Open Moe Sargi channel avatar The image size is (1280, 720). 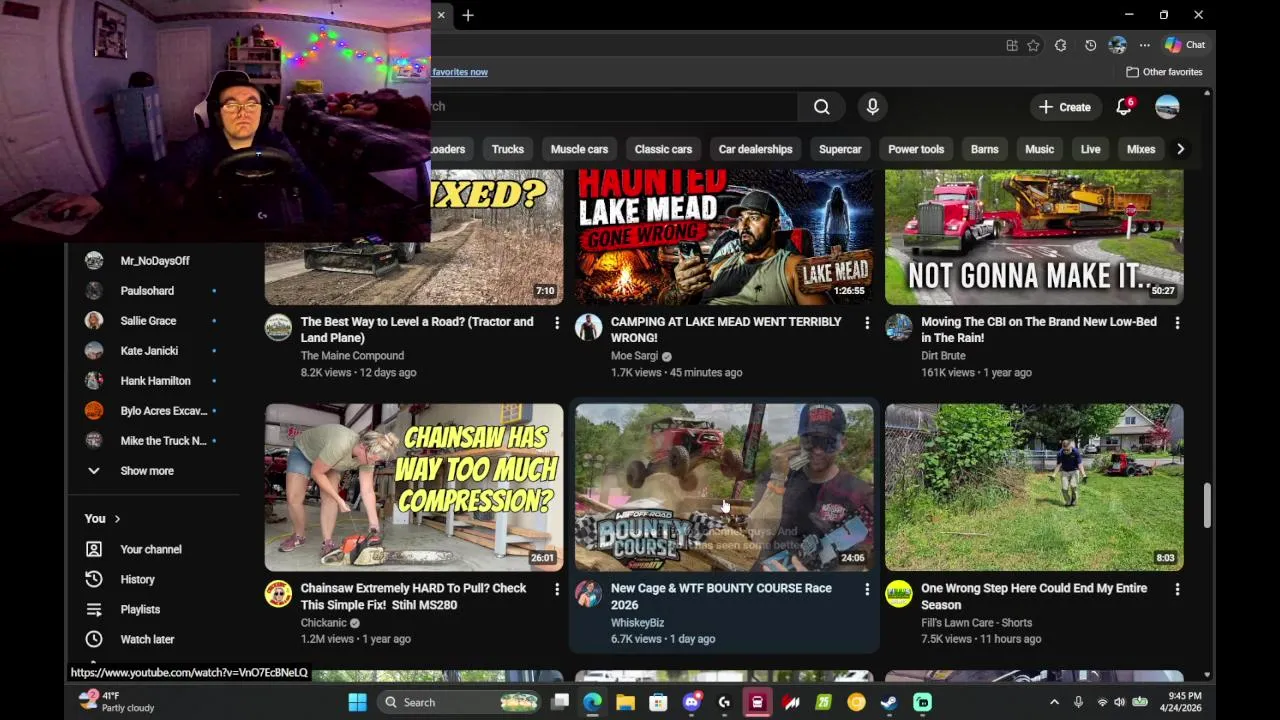588,327
